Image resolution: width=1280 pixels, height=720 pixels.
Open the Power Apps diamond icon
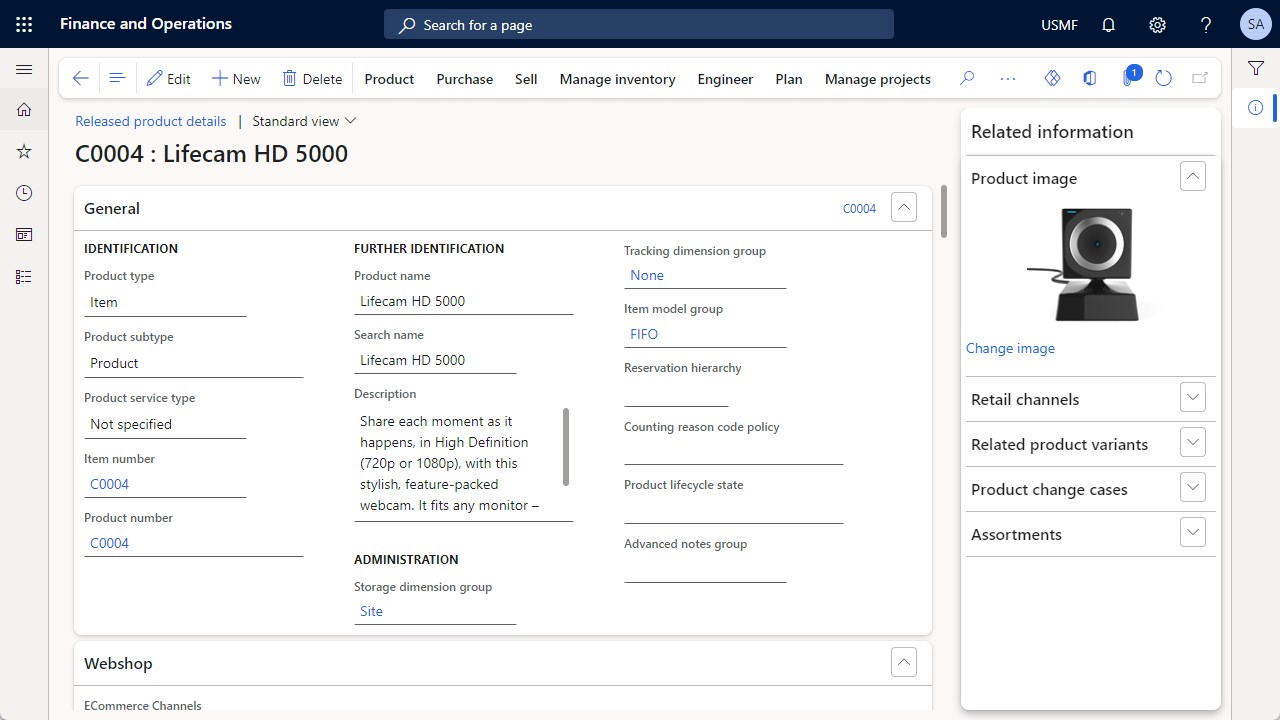[1052, 78]
